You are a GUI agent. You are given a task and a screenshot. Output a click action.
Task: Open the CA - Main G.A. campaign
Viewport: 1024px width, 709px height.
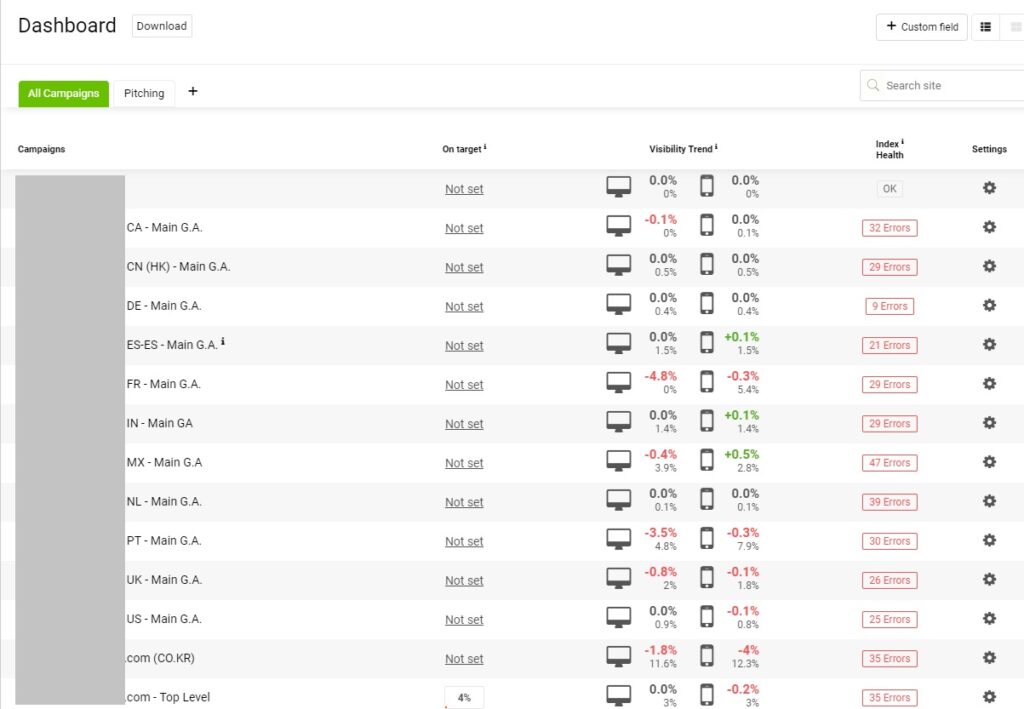(165, 227)
